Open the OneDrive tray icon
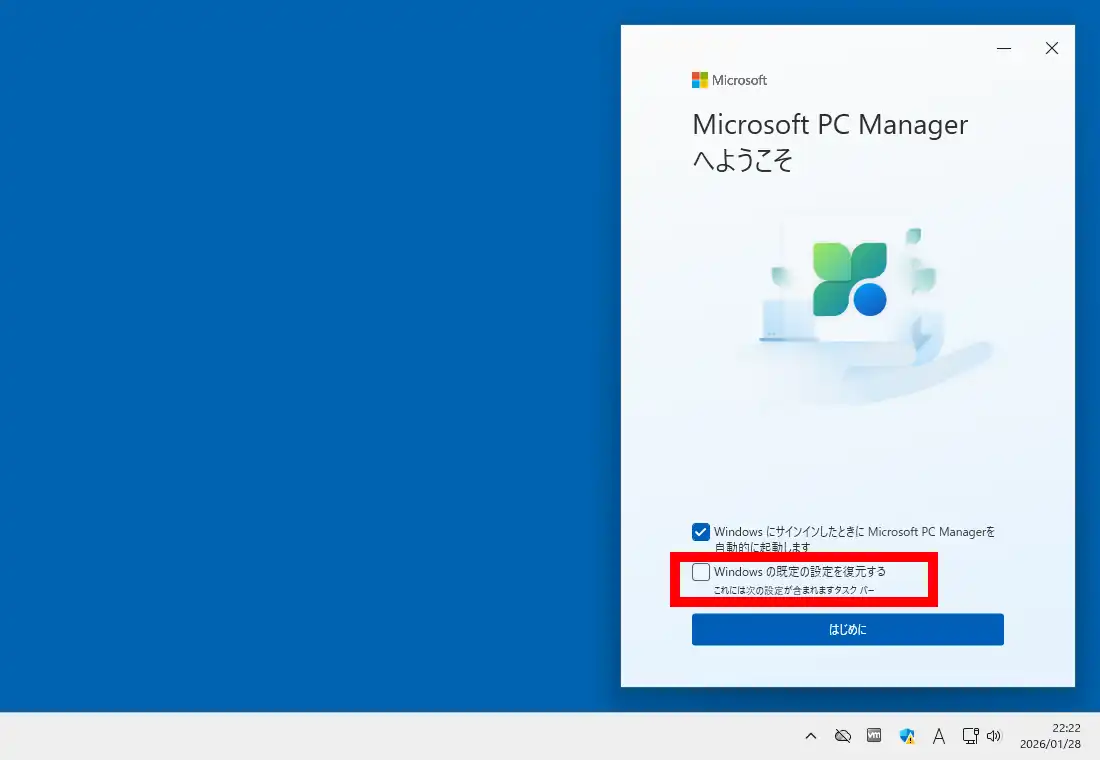 [x=843, y=736]
